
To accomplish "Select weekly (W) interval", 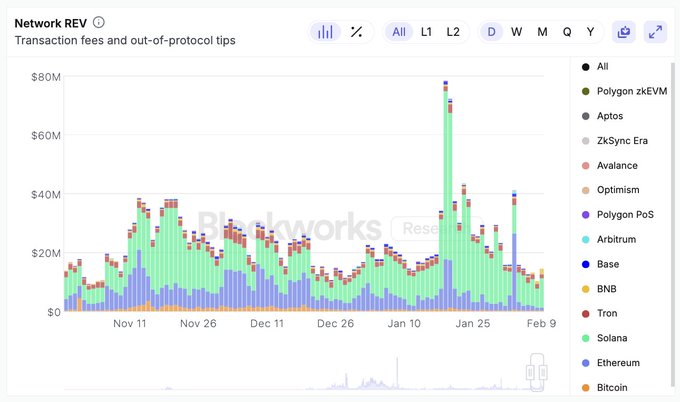I will (516, 32).
